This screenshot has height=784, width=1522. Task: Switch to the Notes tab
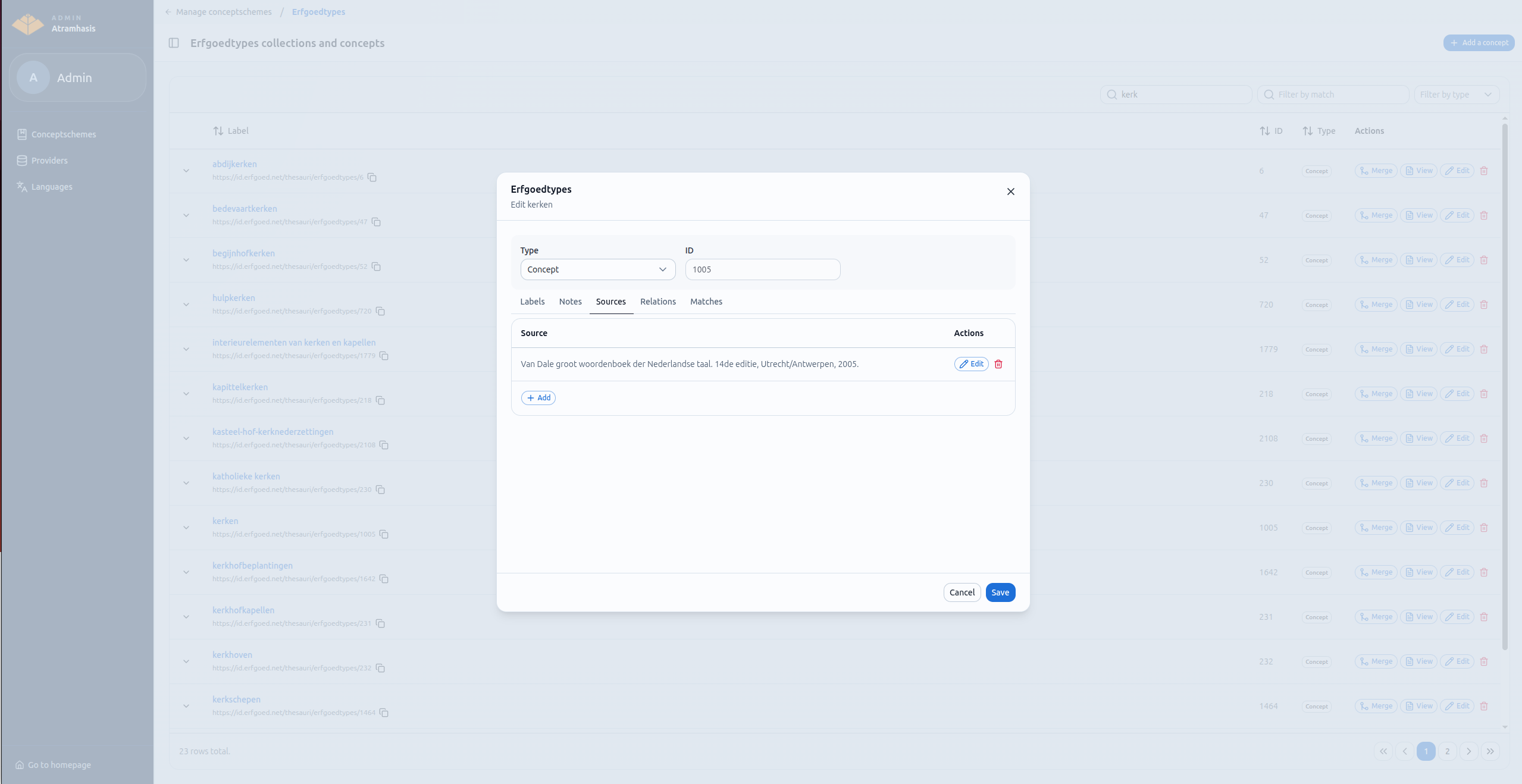pos(571,302)
